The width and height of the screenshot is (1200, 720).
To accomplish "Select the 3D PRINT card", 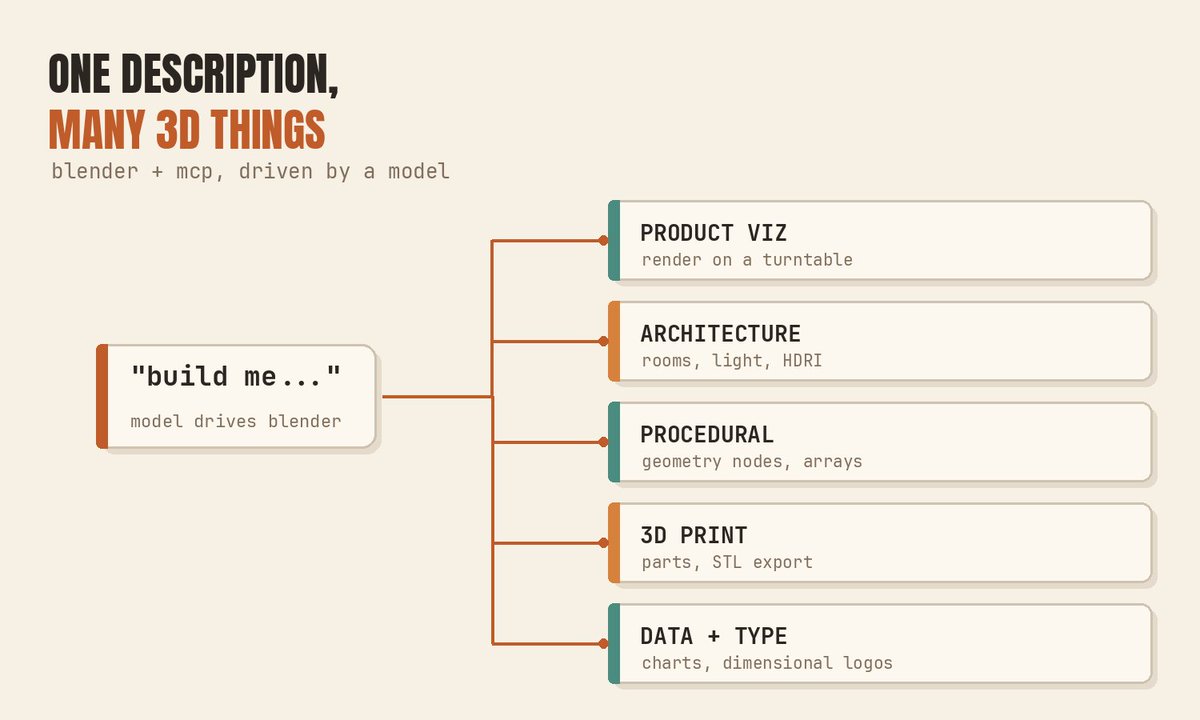I will [x=880, y=543].
